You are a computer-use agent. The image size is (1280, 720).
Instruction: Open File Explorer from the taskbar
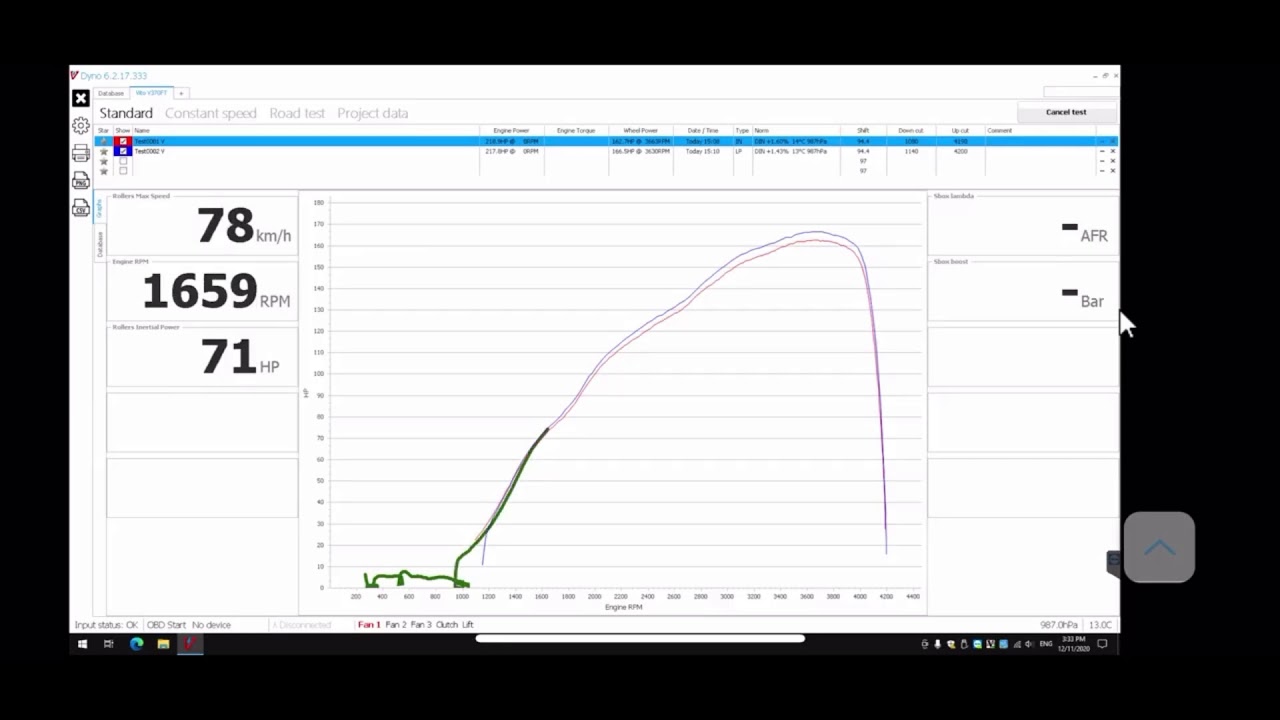(163, 644)
